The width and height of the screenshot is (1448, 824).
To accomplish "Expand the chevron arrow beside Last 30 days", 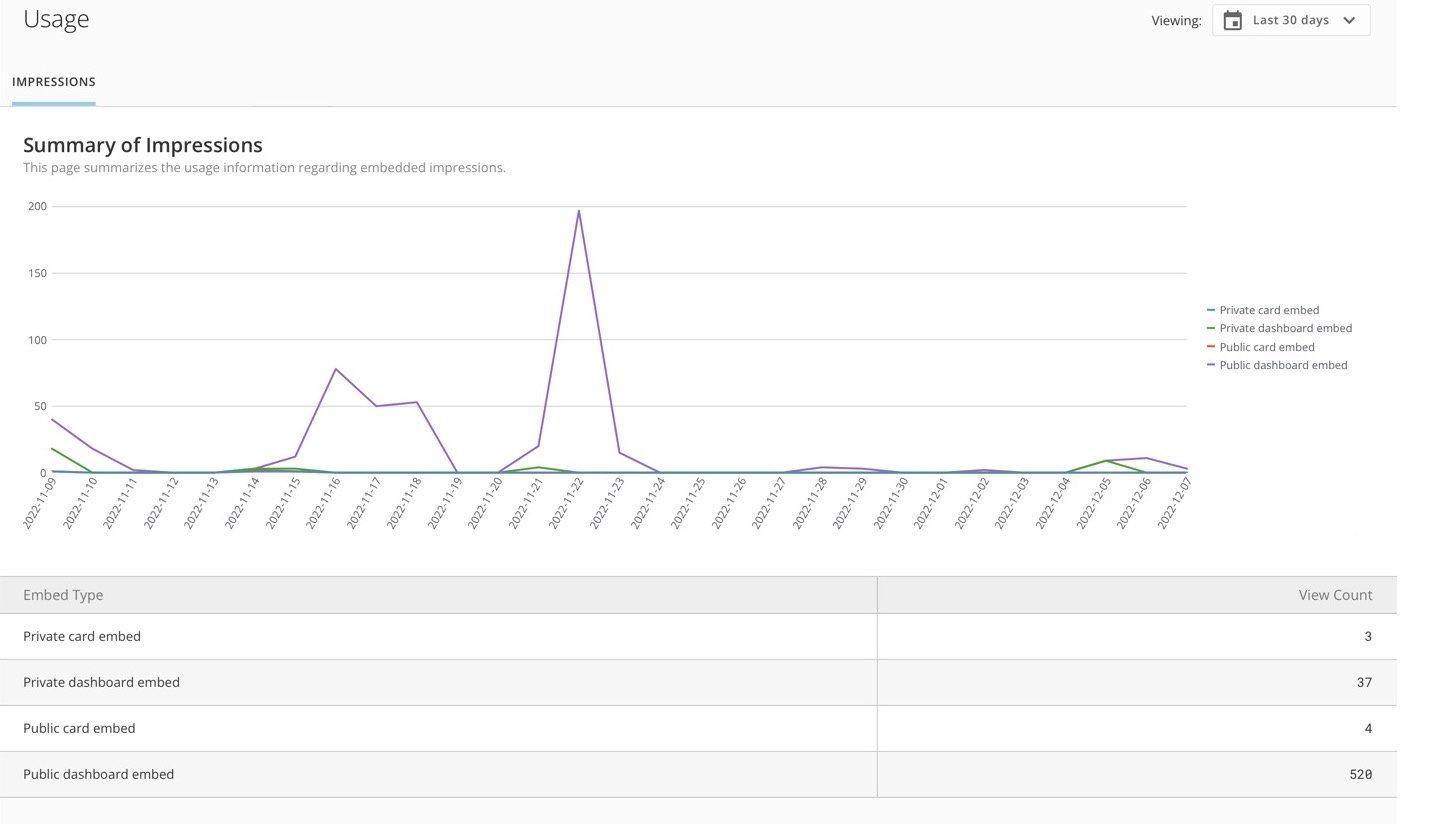I will [1349, 20].
